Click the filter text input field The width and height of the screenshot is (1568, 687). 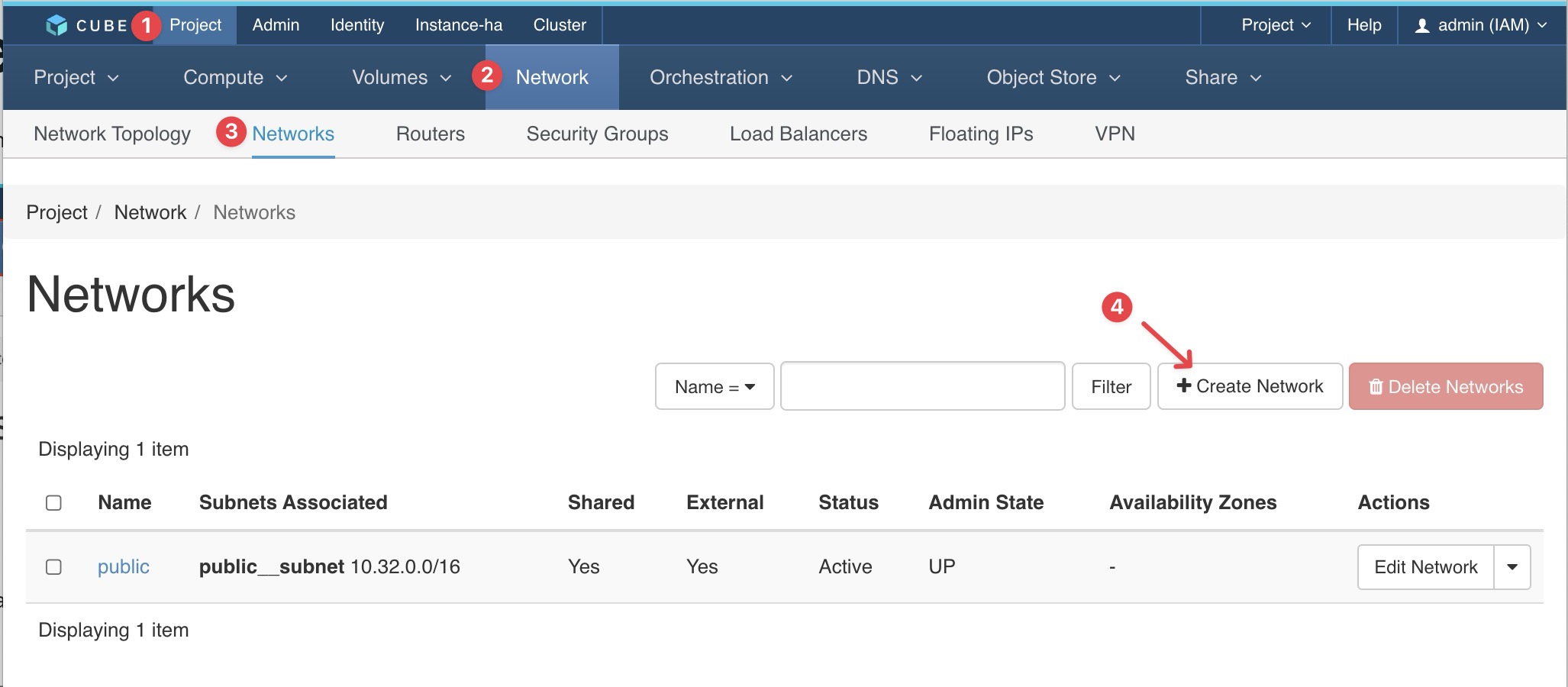(x=923, y=386)
